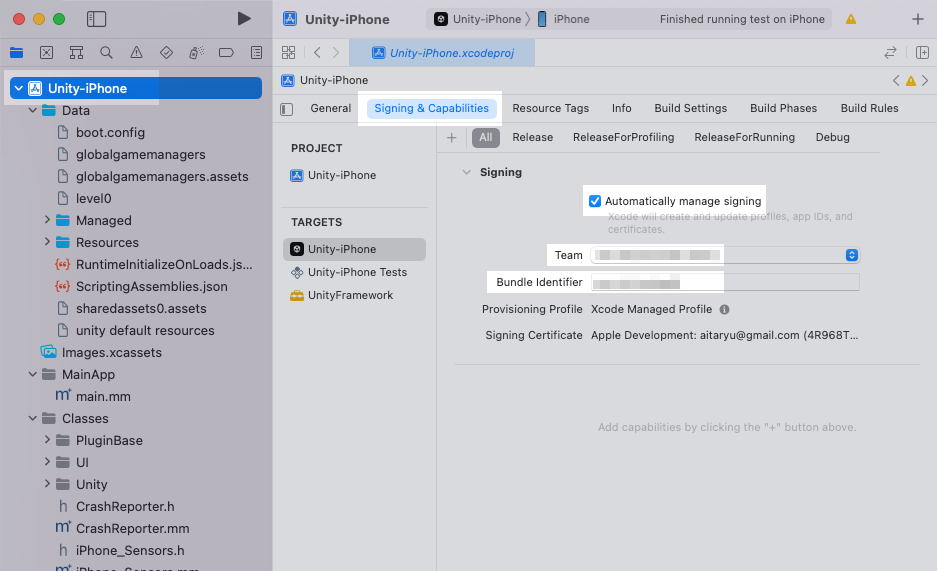Show Provisioning Profile info
The width and height of the screenshot is (937, 571).
pyautogui.click(x=724, y=309)
